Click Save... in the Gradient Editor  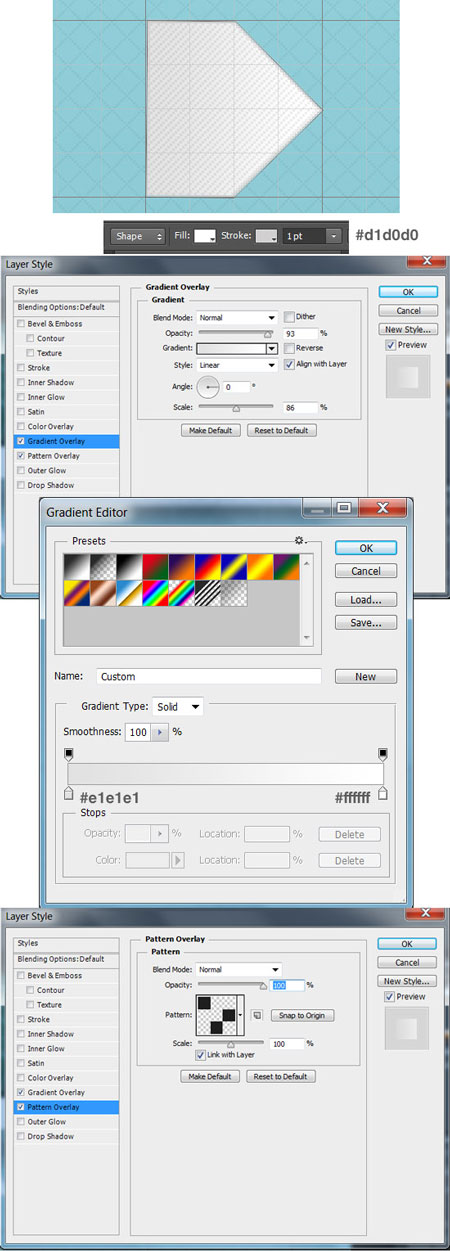pyautogui.click(x=366, y=622)
